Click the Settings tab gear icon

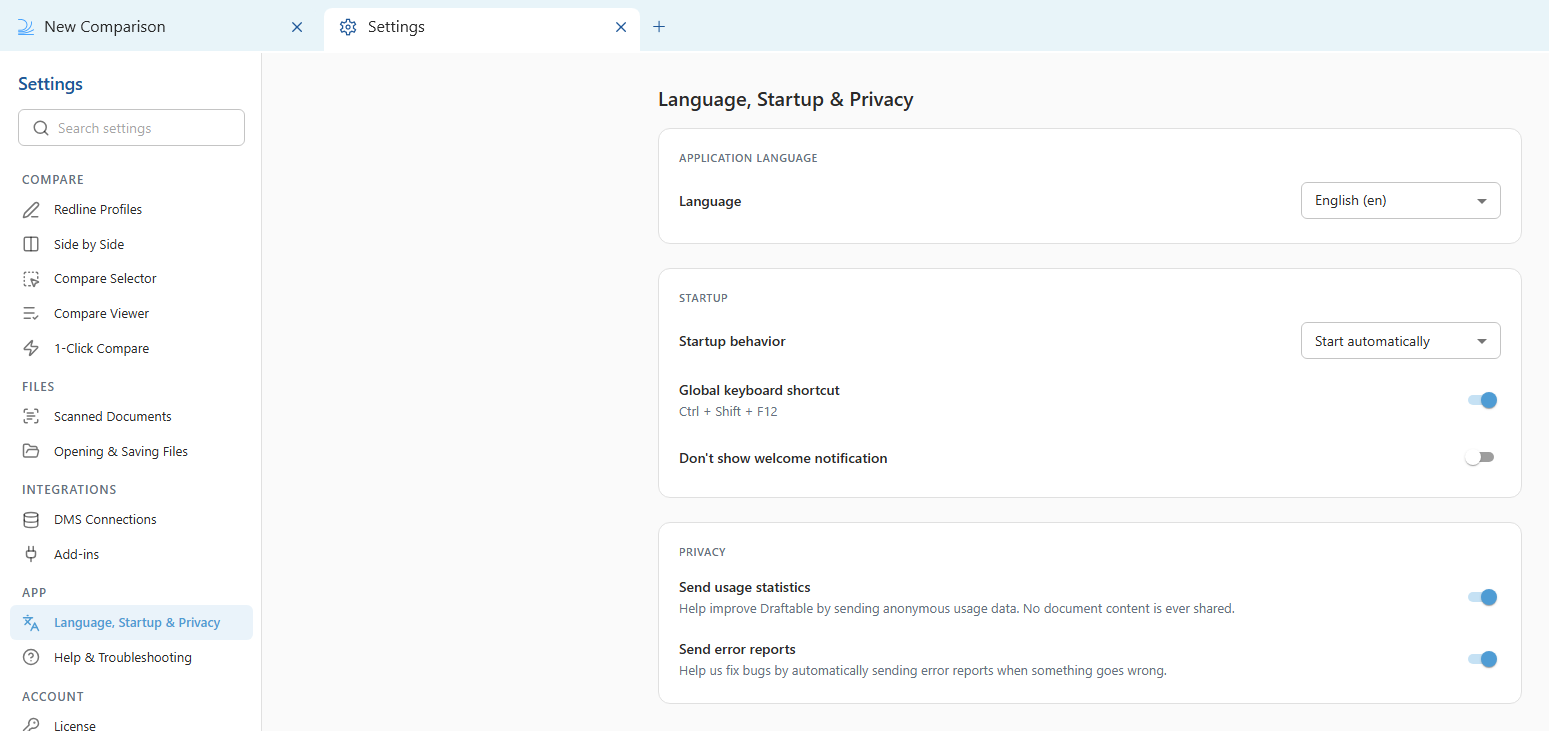coord(348,27)
